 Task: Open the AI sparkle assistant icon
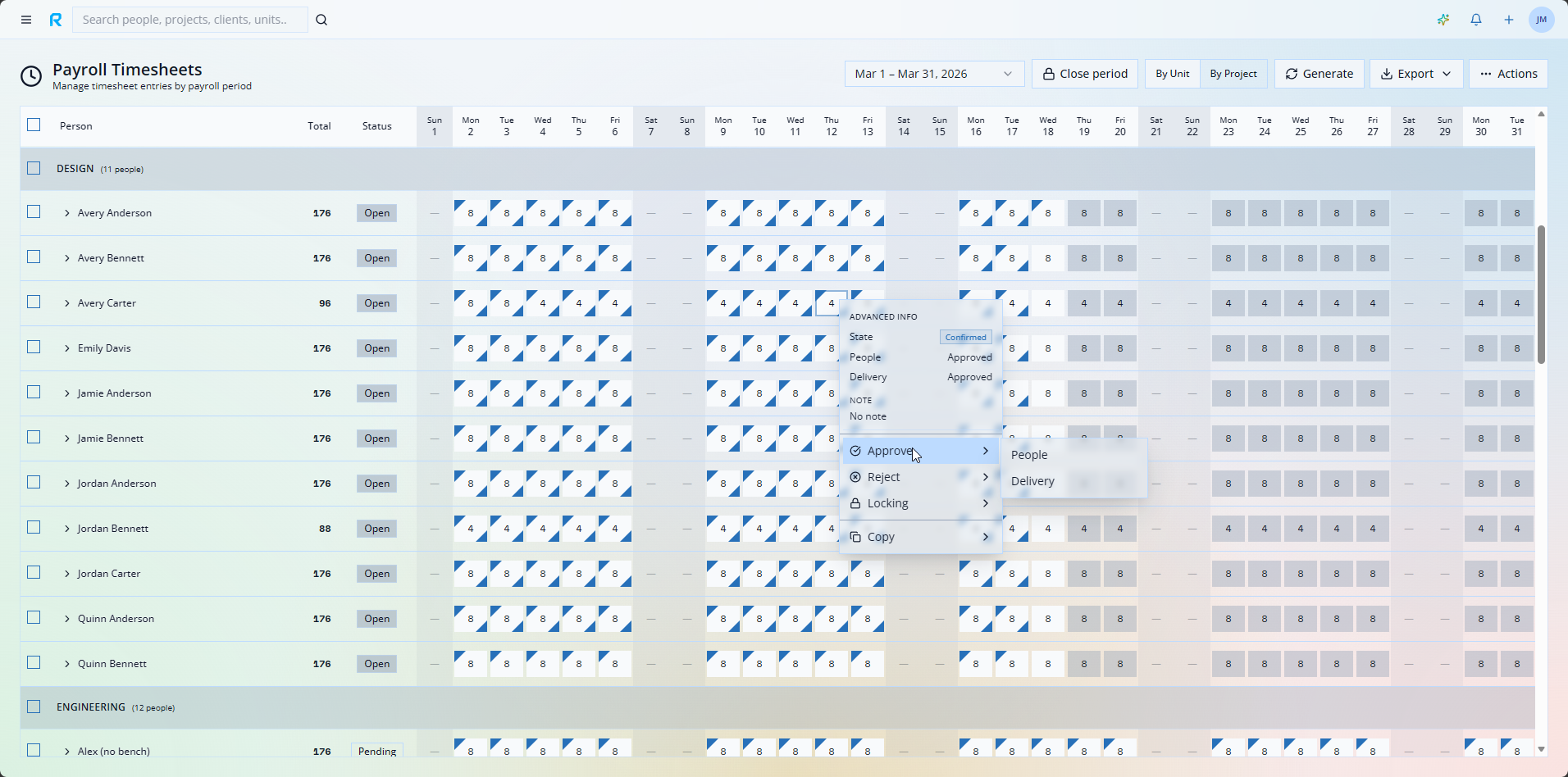[x=1443, y=19]
